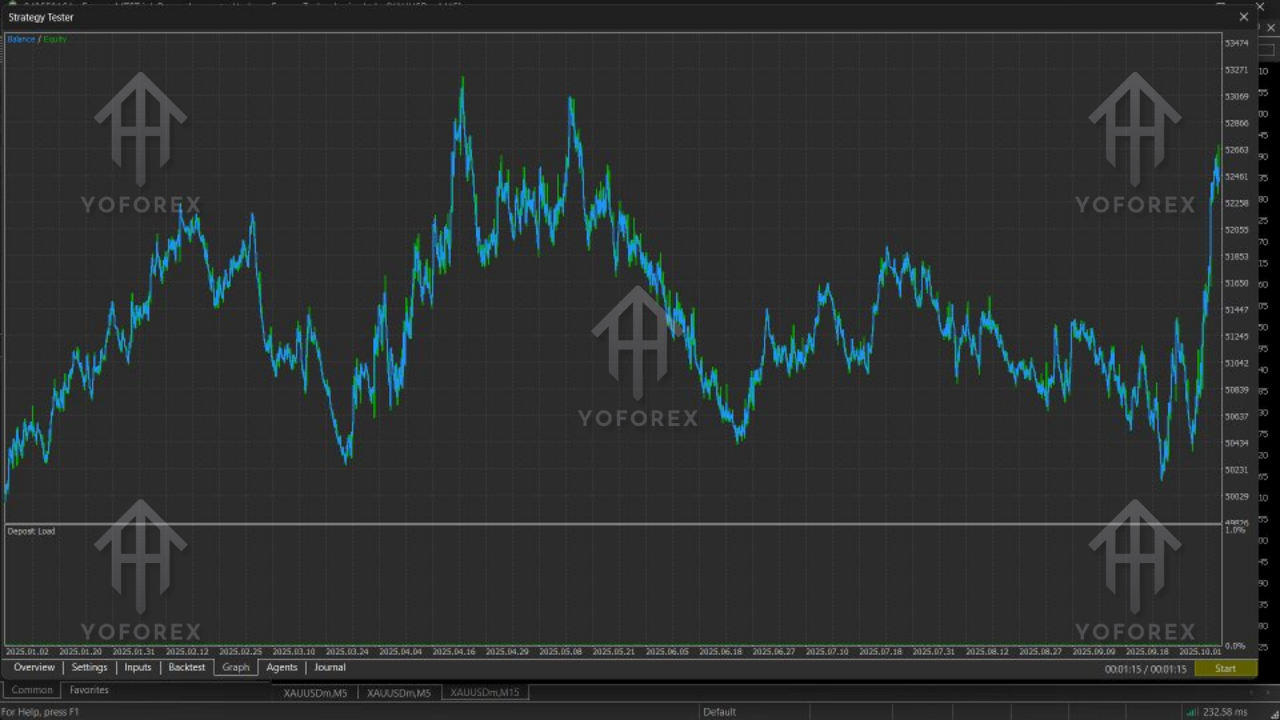Toggle the Balance curve in the legend

pyautogui.click(x=20, y=39)
